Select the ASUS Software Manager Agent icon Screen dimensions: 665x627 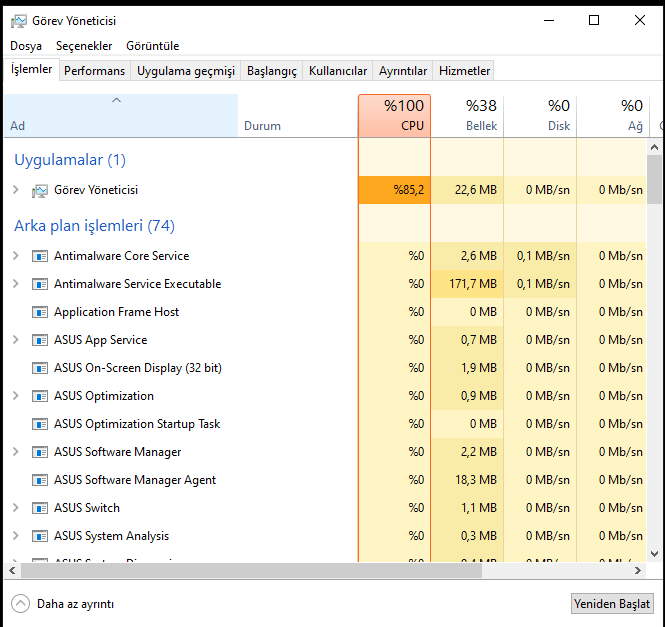click(40, 480)
